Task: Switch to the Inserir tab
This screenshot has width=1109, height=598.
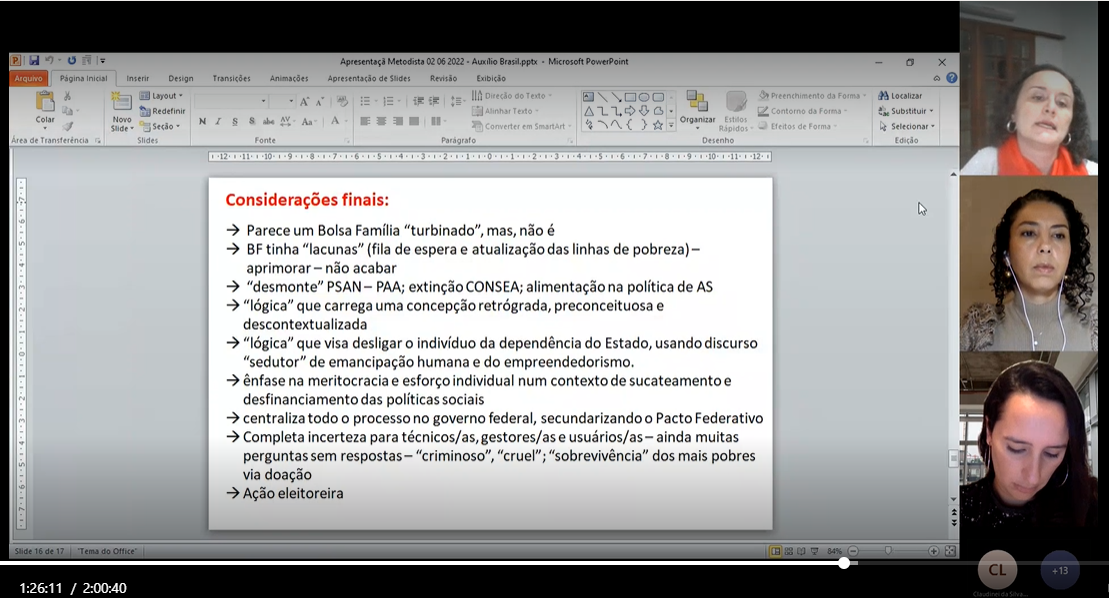Action: coord(138,78)
